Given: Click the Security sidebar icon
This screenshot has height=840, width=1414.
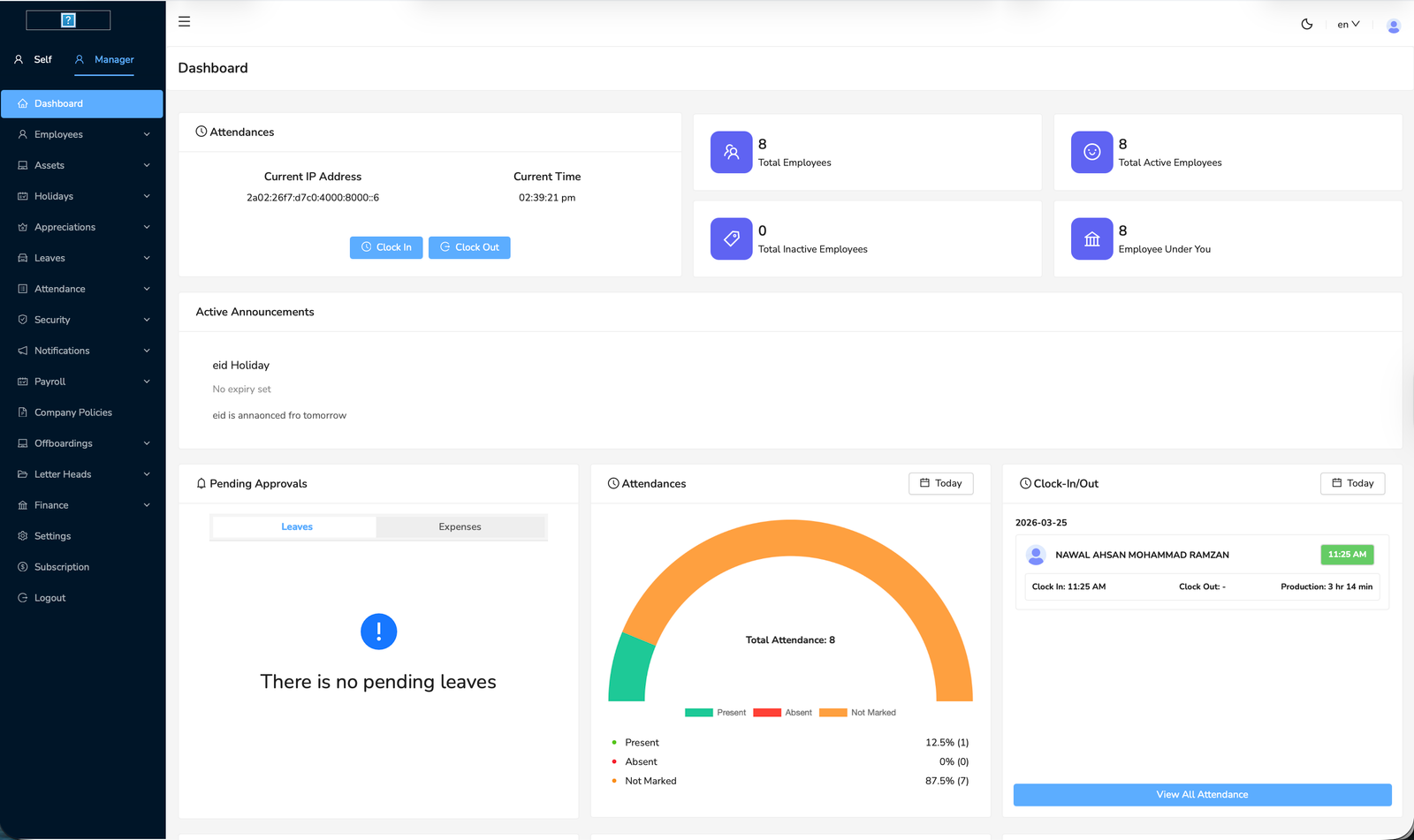Looking at the screenshot, I should tap(22, 320).
